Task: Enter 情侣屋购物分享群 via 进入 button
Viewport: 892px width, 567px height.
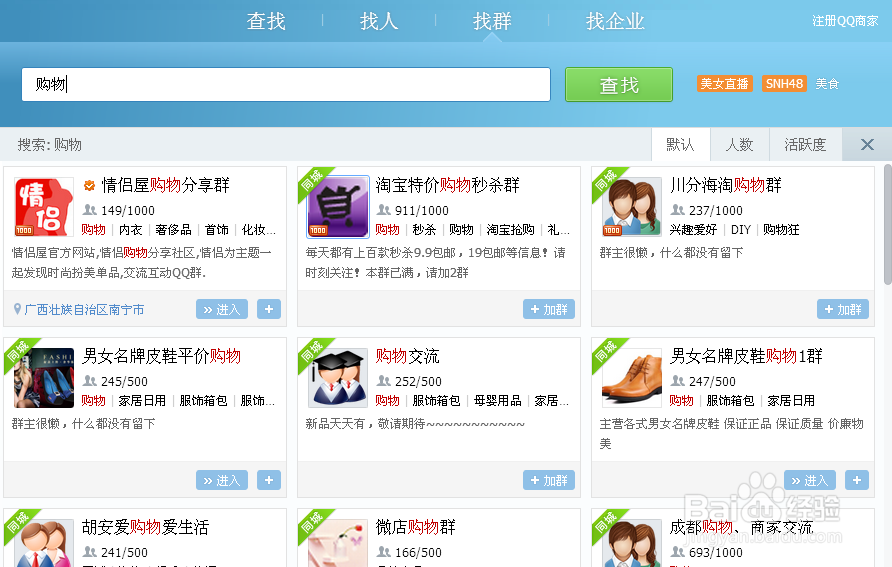Action: (x=222, y=309)
